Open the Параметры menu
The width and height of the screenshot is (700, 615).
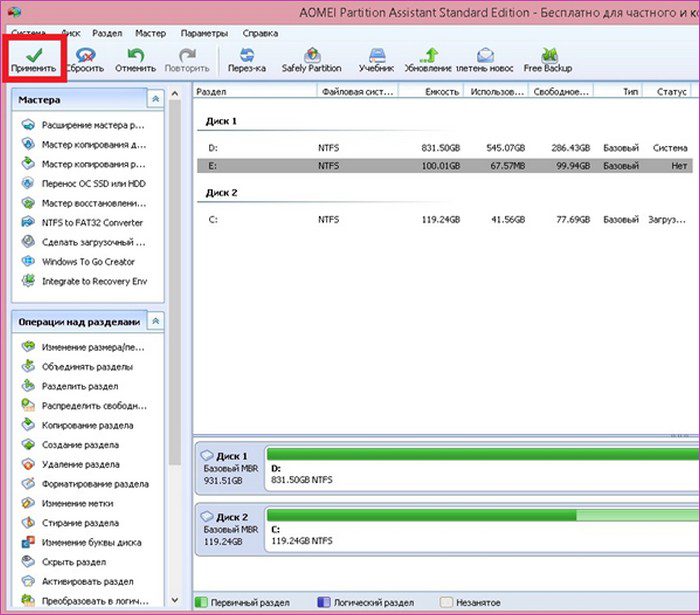click(x=204, y=33)
